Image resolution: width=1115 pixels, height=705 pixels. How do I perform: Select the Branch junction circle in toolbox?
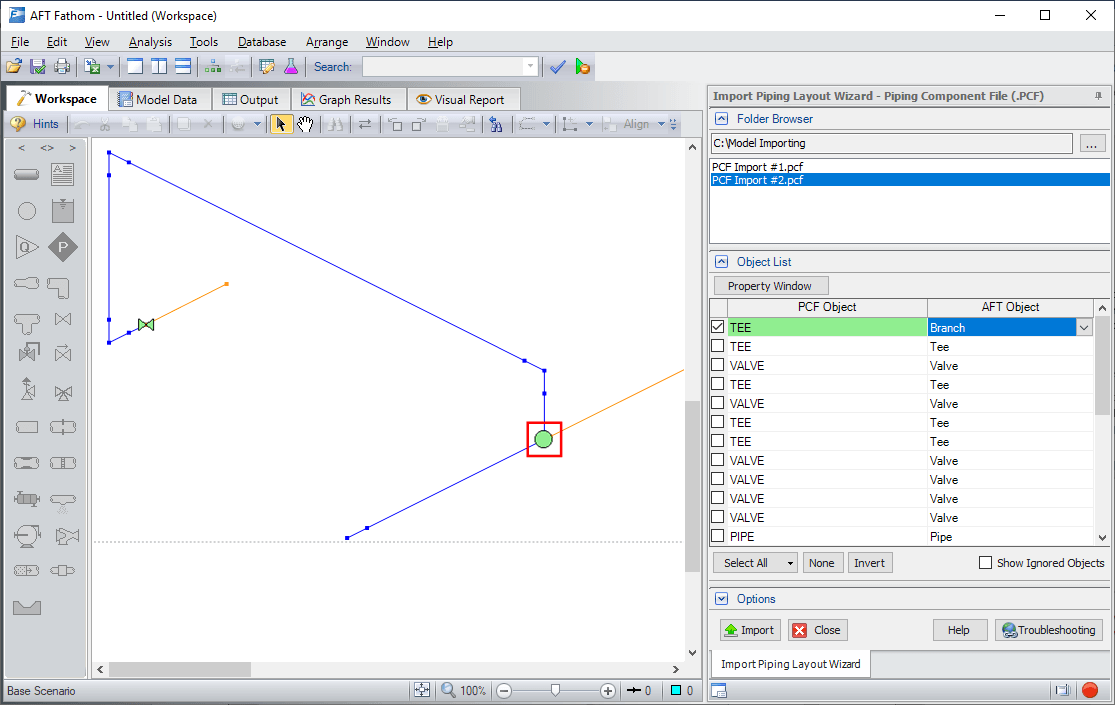(27, 211)
